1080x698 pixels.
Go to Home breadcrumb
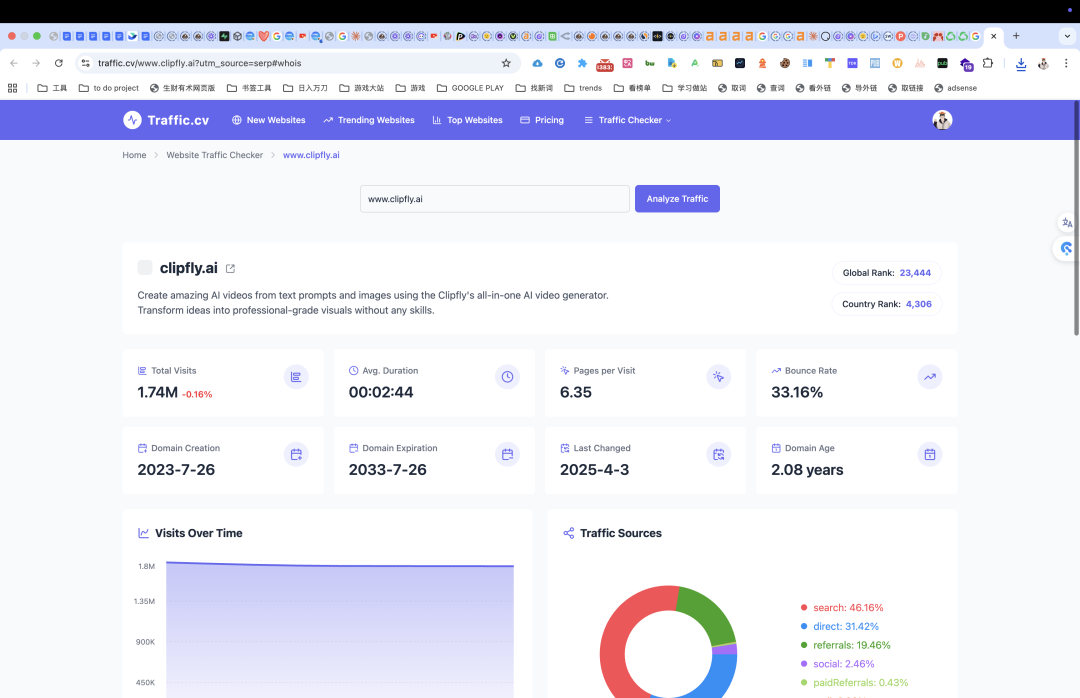134,155
